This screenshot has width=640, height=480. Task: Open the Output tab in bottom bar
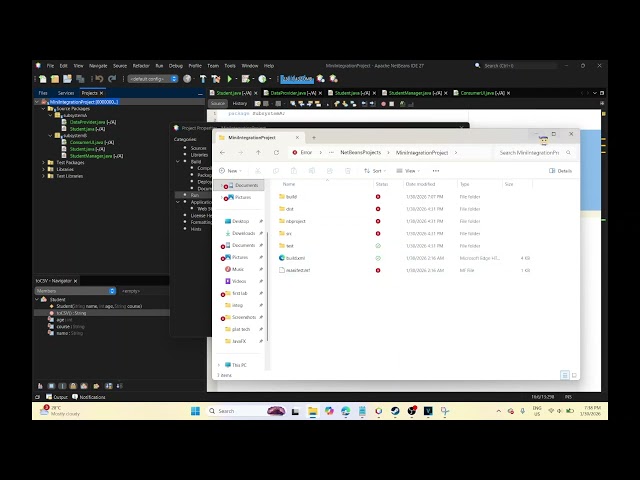(57, 397)
